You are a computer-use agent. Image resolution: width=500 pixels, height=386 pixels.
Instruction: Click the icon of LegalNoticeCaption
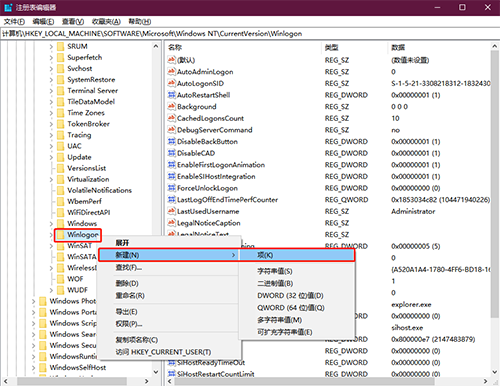[x=171, y=223]
